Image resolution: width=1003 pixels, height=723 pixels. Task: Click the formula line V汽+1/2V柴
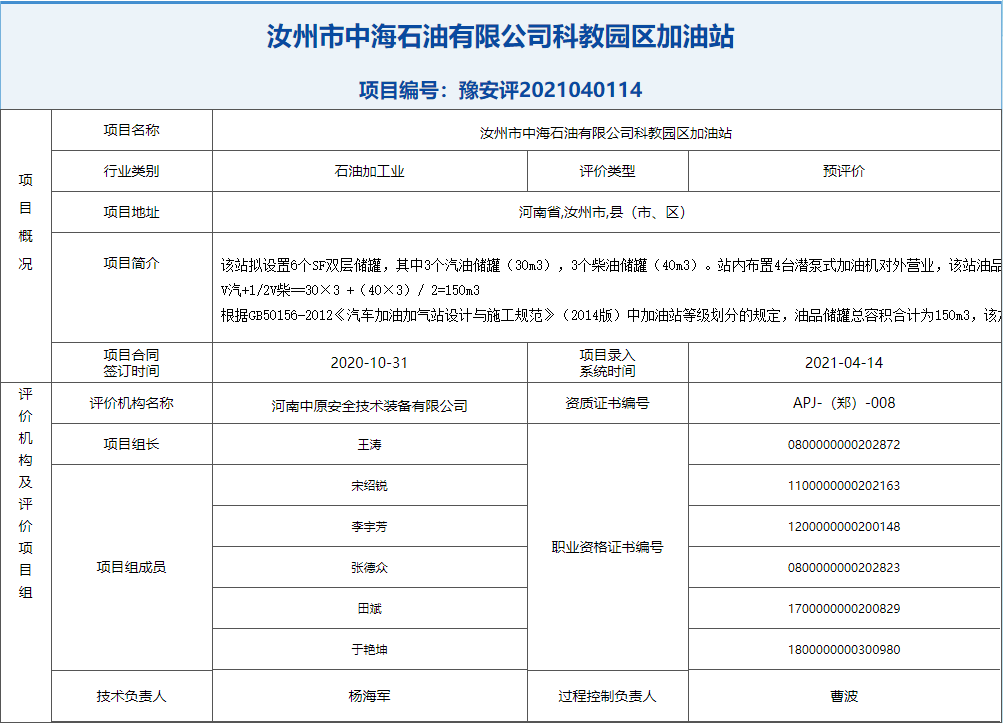click(350, 290)
